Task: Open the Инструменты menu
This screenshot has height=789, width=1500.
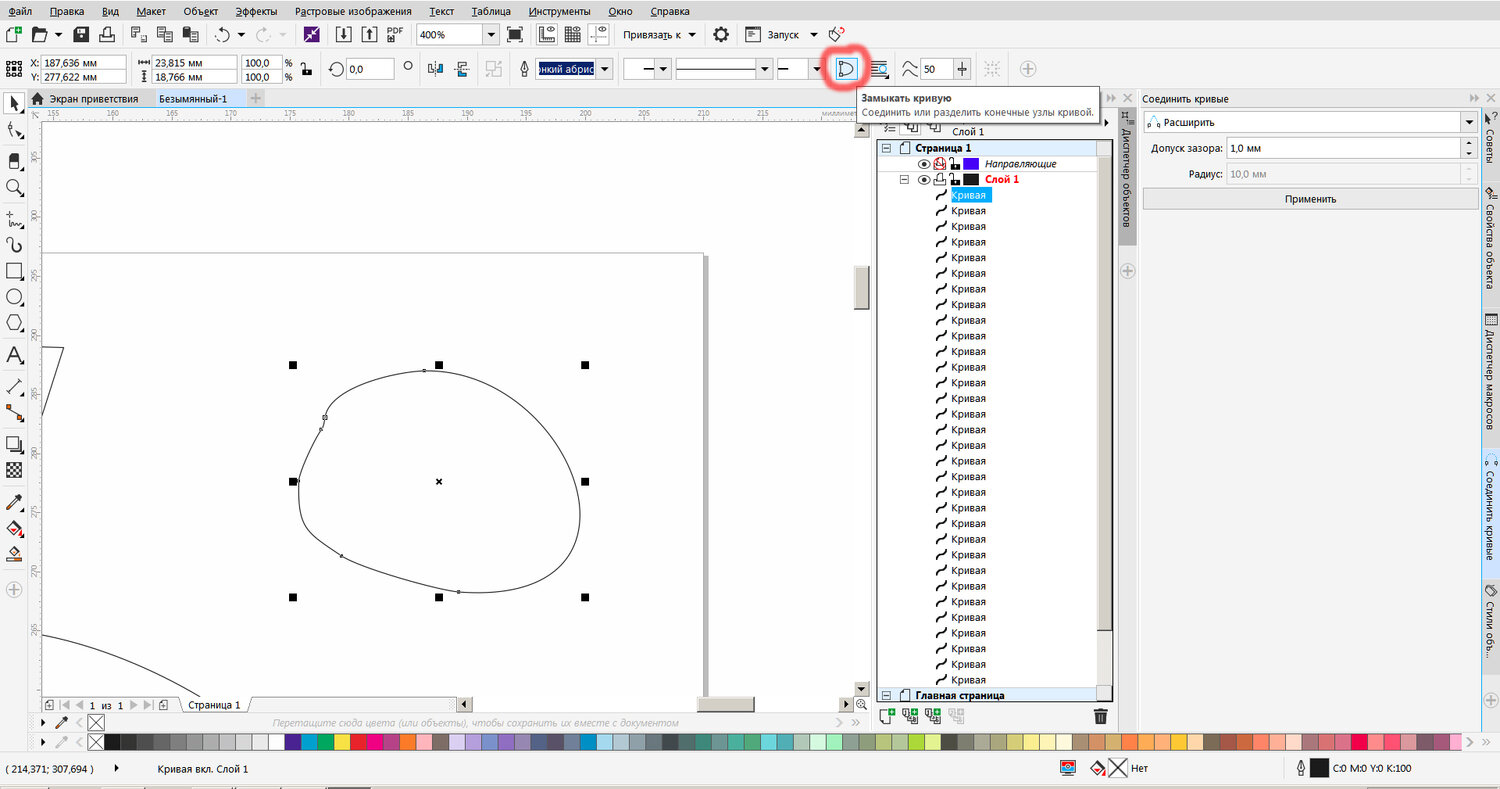Action: pos(559,12)
